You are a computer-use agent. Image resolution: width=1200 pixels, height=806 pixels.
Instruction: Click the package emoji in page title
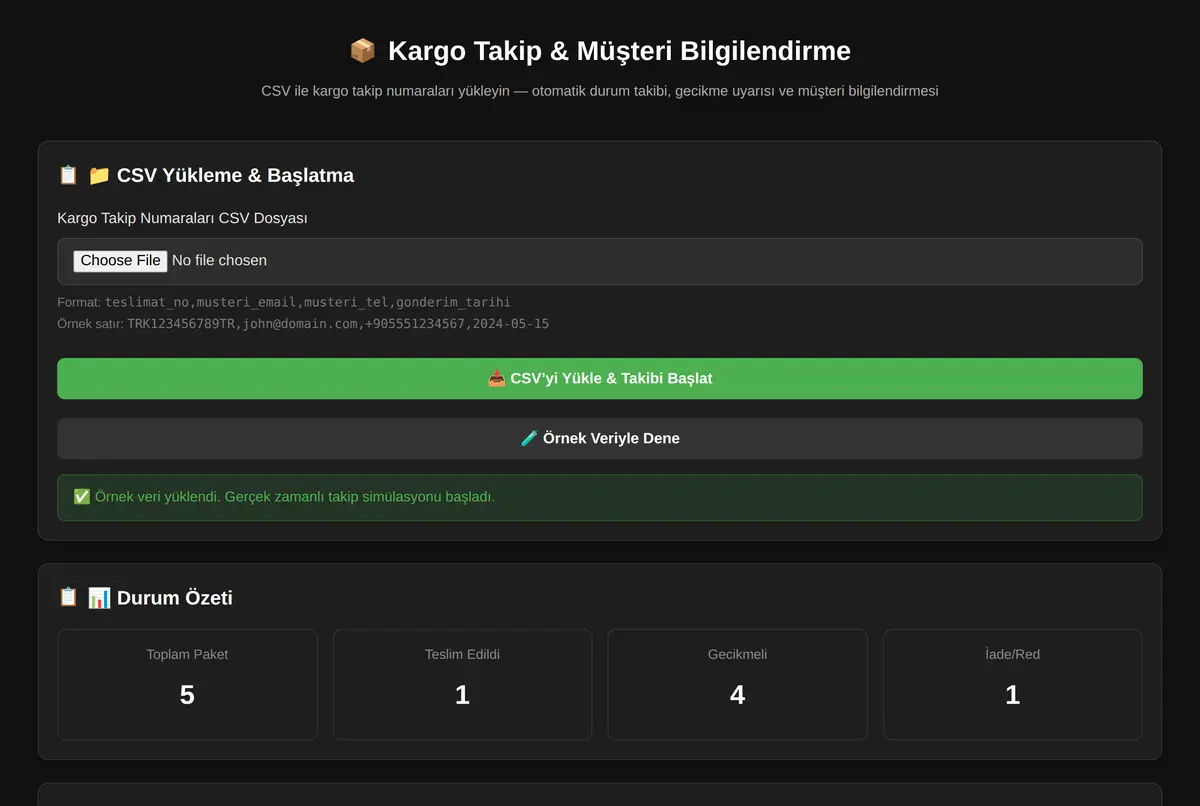(362, 50)
